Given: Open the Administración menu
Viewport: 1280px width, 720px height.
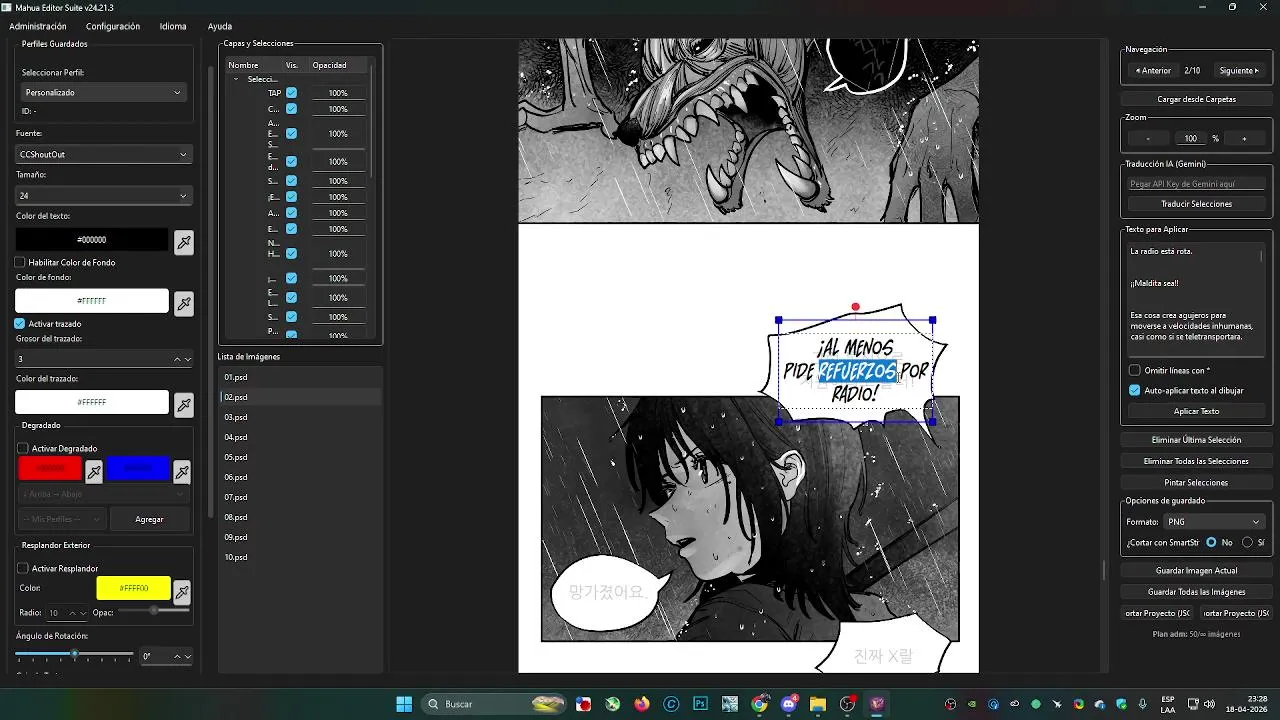Looking at the screenshot, I should tap(38, 26).
